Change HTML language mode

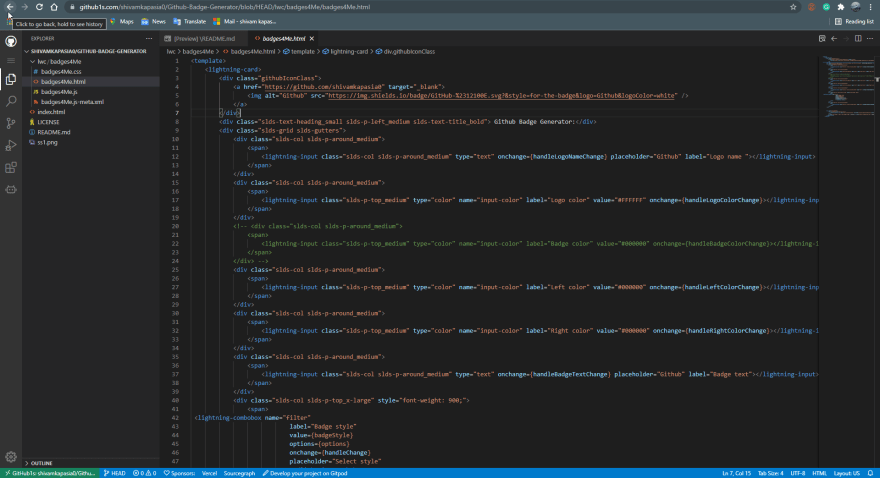[819, 473]
